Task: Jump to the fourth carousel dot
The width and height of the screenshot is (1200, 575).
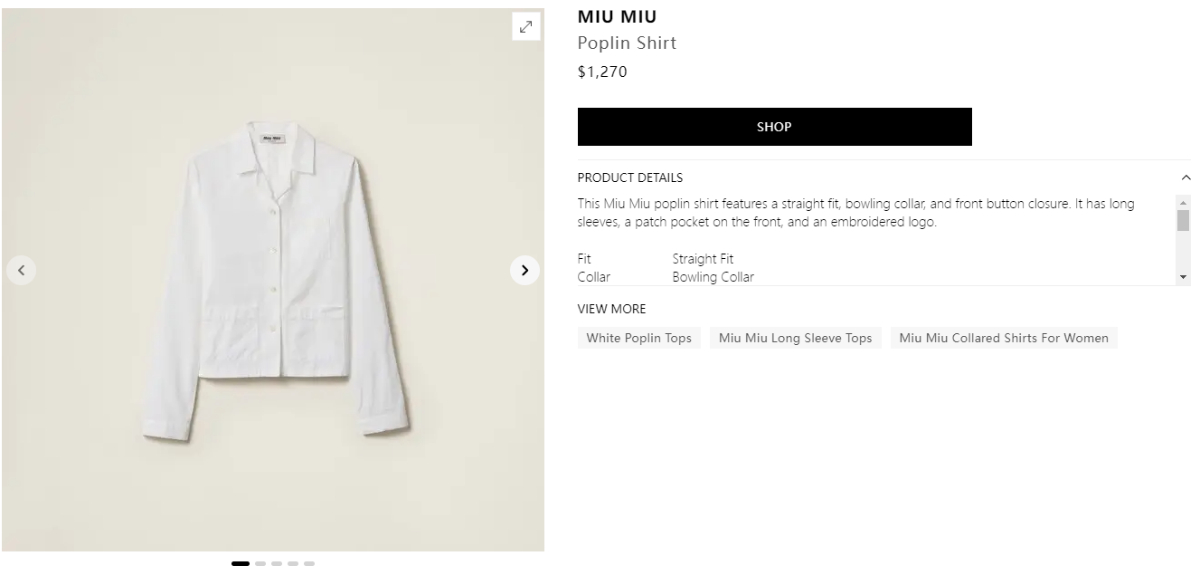Action: point(293,564)
